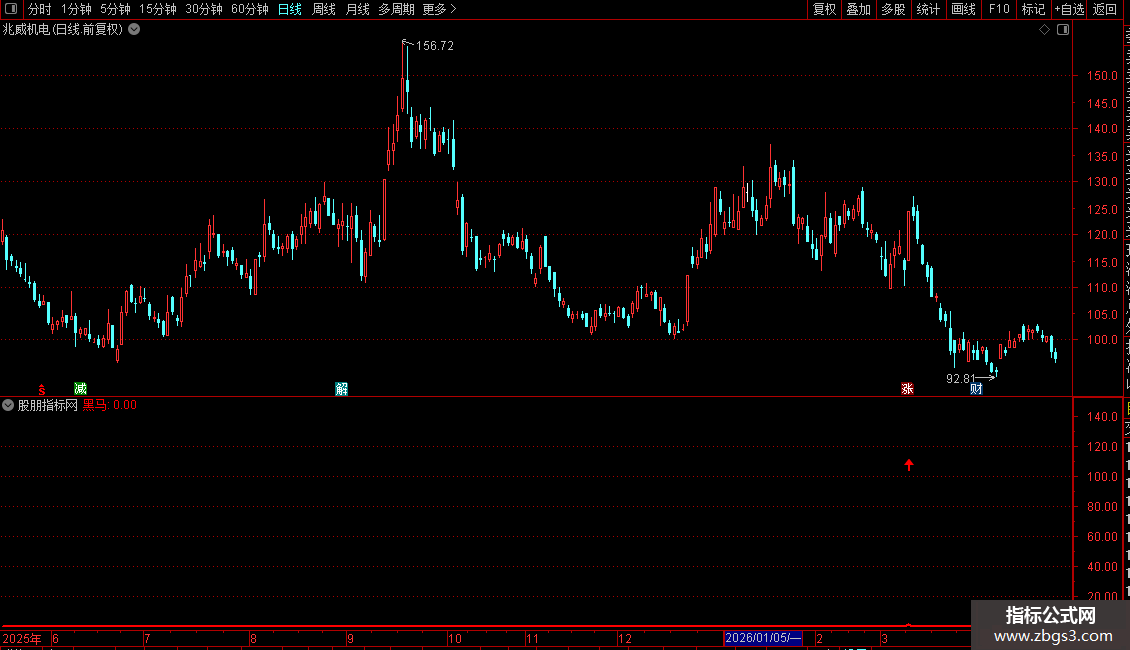This screenshot has width=1130, height=650.
Task: Open the 统计 statistics tool
Action: pyautogui.click(x=928, y=9)
